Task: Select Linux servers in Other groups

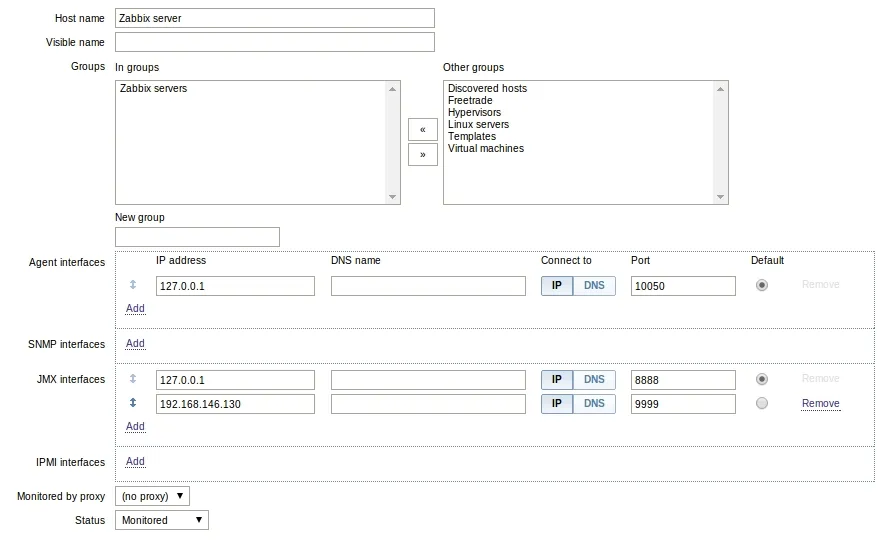Action: tap(478, 124)
